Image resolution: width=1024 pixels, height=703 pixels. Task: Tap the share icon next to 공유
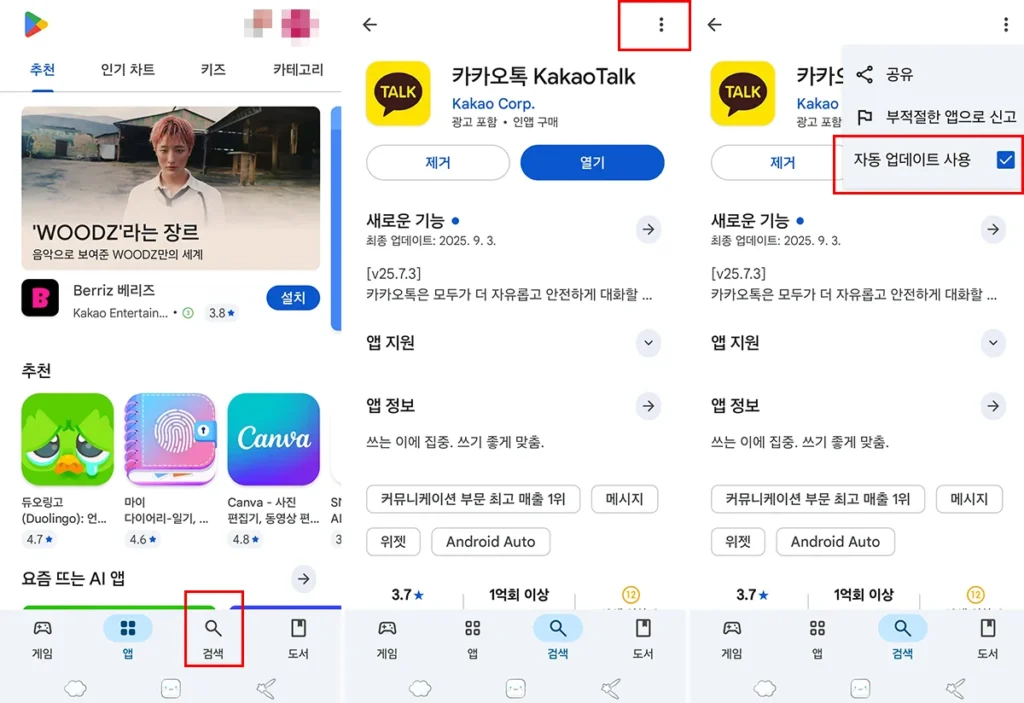pyautogui.click(x=865, y=74)
